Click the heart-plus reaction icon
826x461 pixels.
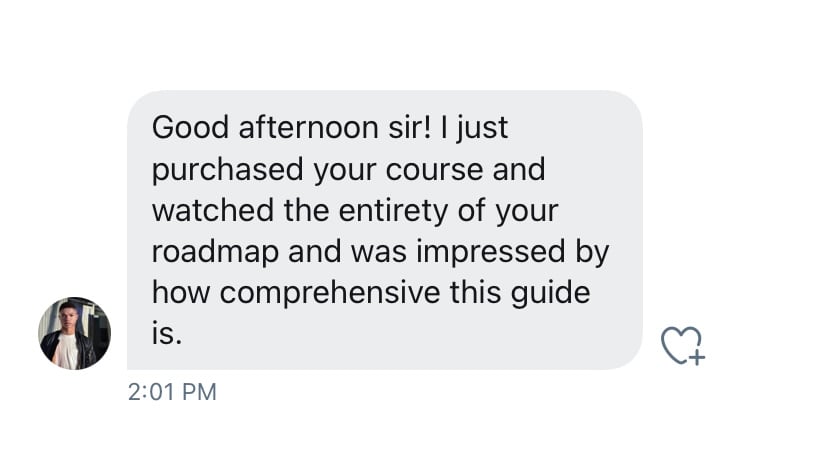coord(684,345)
